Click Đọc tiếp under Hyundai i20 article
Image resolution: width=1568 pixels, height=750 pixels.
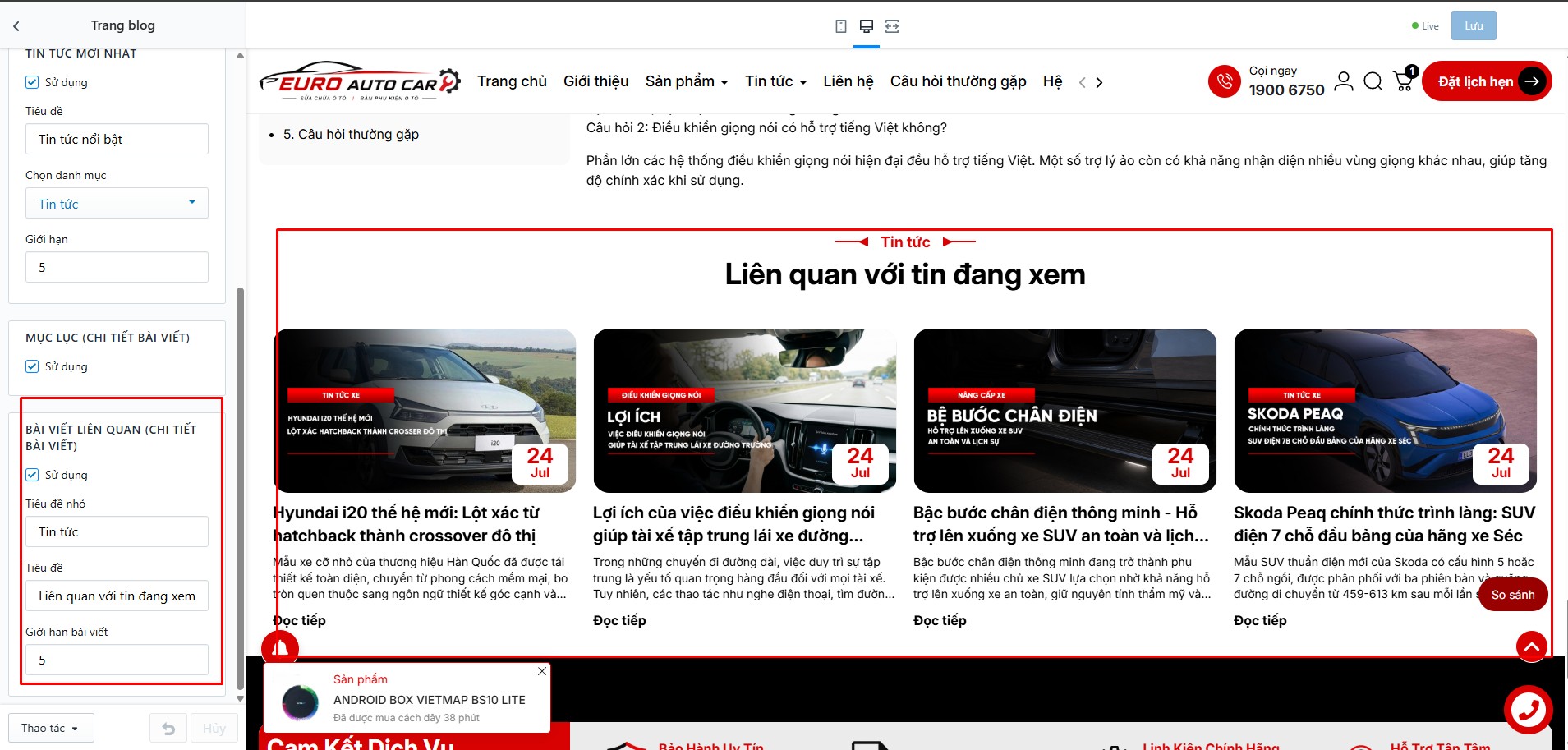click(x=300, y=620)
